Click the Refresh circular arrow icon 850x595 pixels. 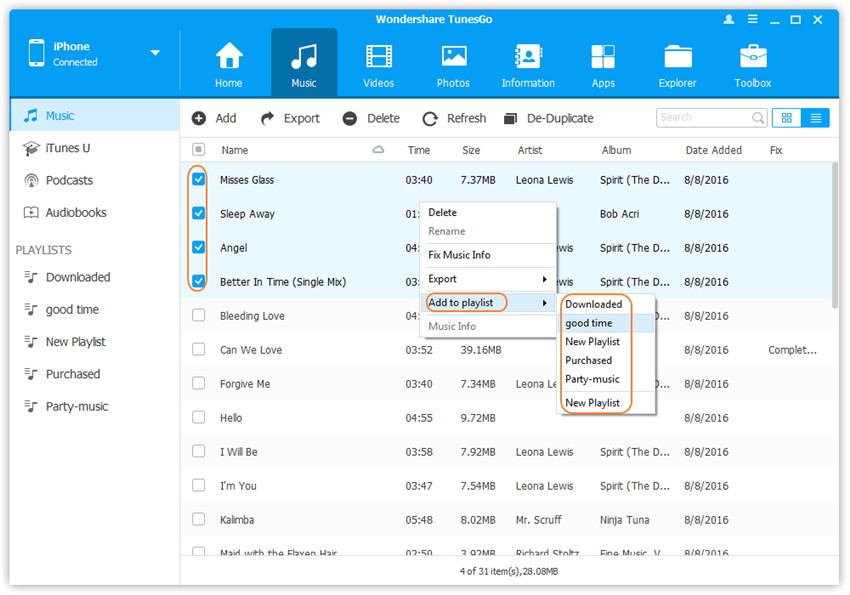(x=430, y=119)
